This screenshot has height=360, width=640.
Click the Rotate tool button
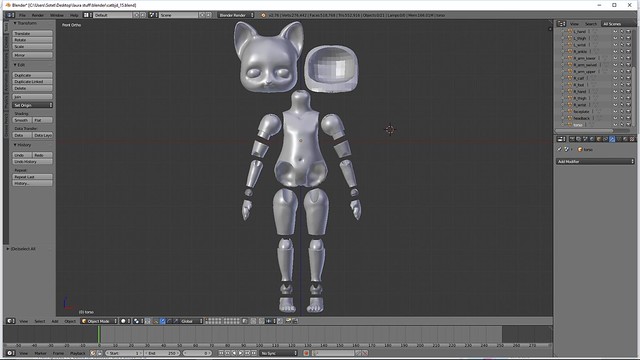pos(32,40)
